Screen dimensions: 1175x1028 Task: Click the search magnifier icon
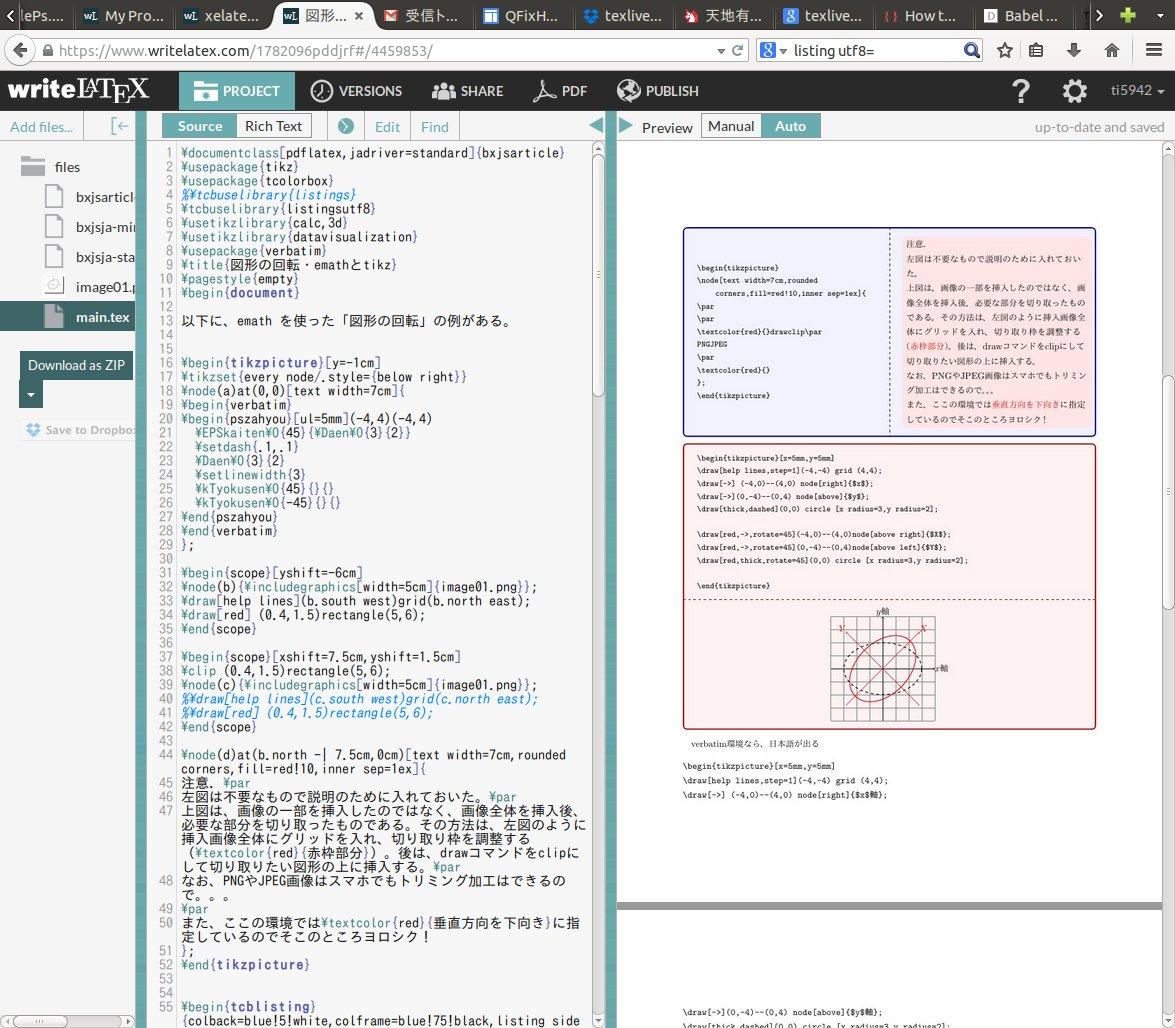tap(971, 50)
